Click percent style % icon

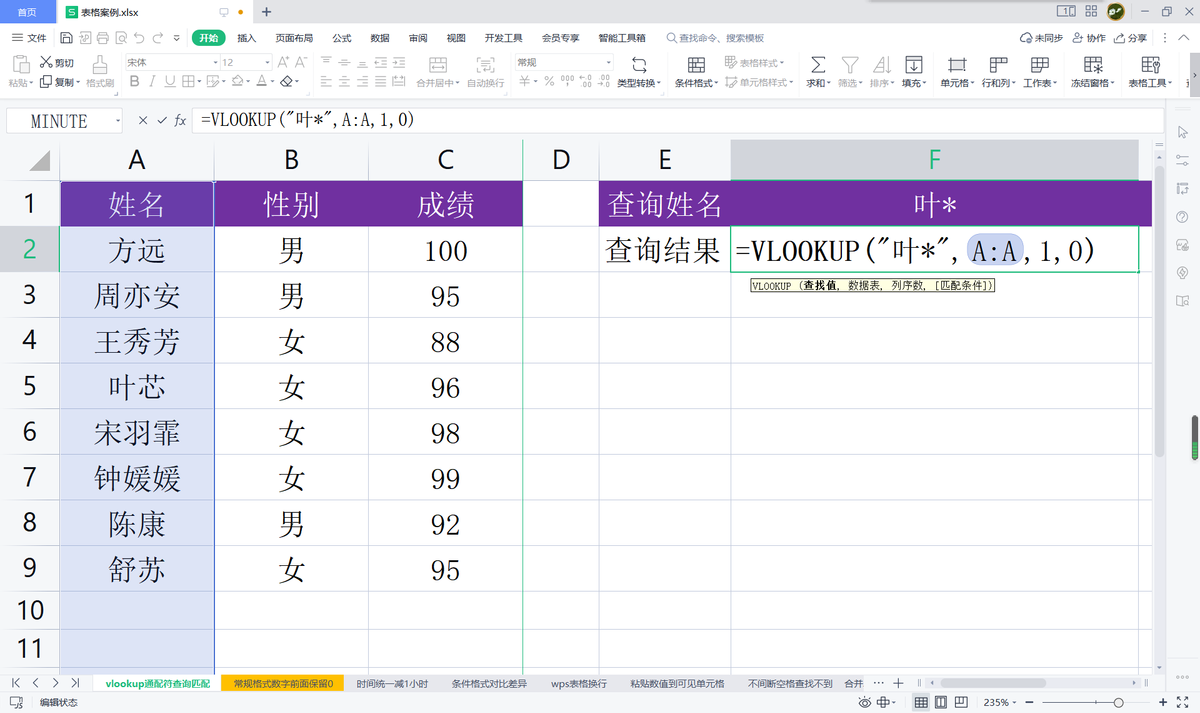pos(549,81)
